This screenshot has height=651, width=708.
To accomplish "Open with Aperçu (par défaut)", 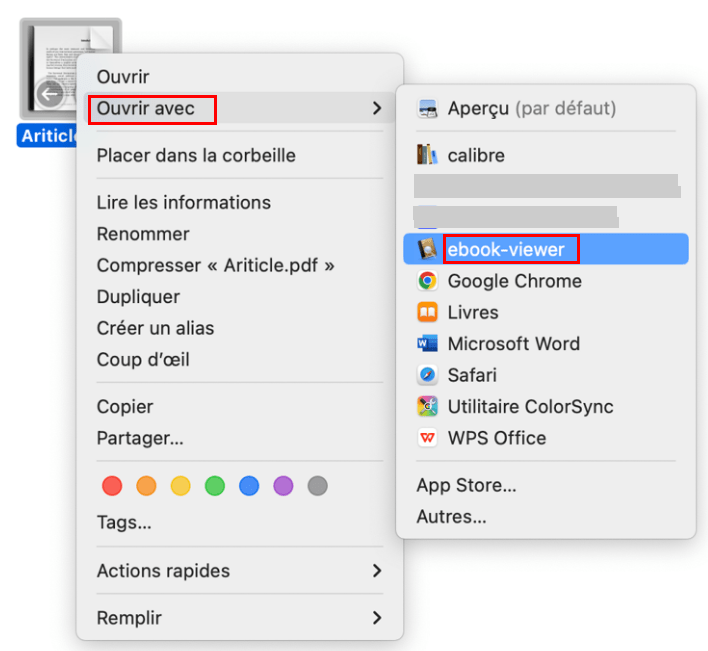I will point(546,108).
